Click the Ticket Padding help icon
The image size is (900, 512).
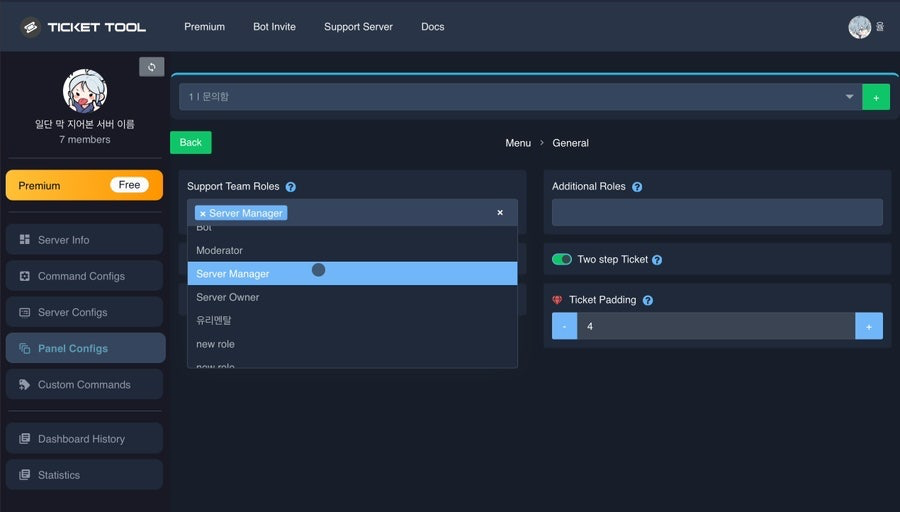click(647, 300)
